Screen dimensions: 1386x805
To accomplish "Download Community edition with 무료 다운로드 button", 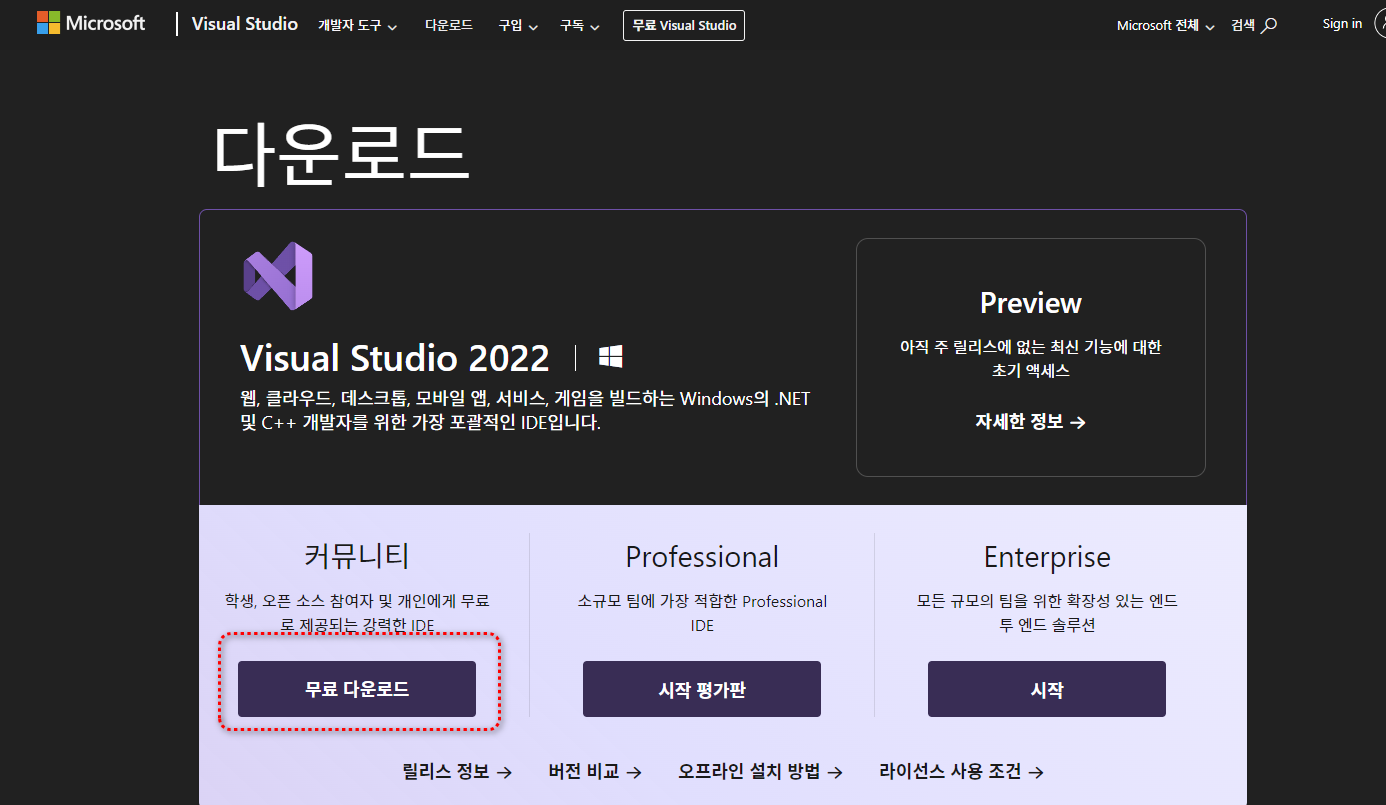I will pos(357,689).
